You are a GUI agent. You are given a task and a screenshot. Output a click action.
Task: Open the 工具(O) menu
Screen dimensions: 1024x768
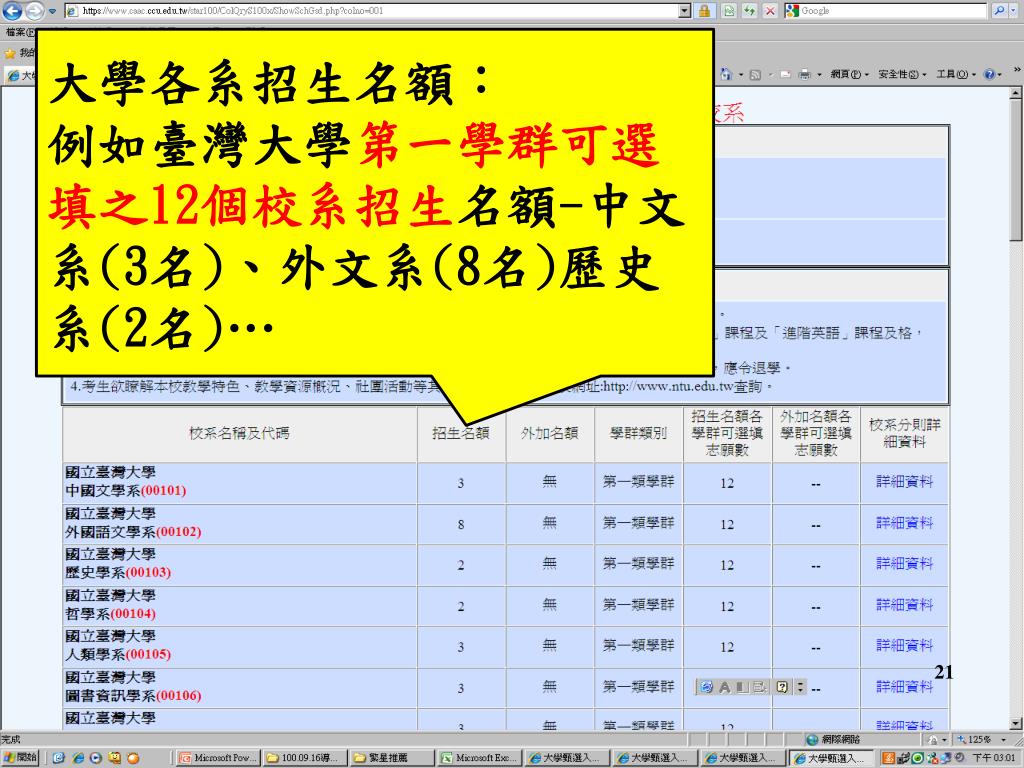coord(955,74)
